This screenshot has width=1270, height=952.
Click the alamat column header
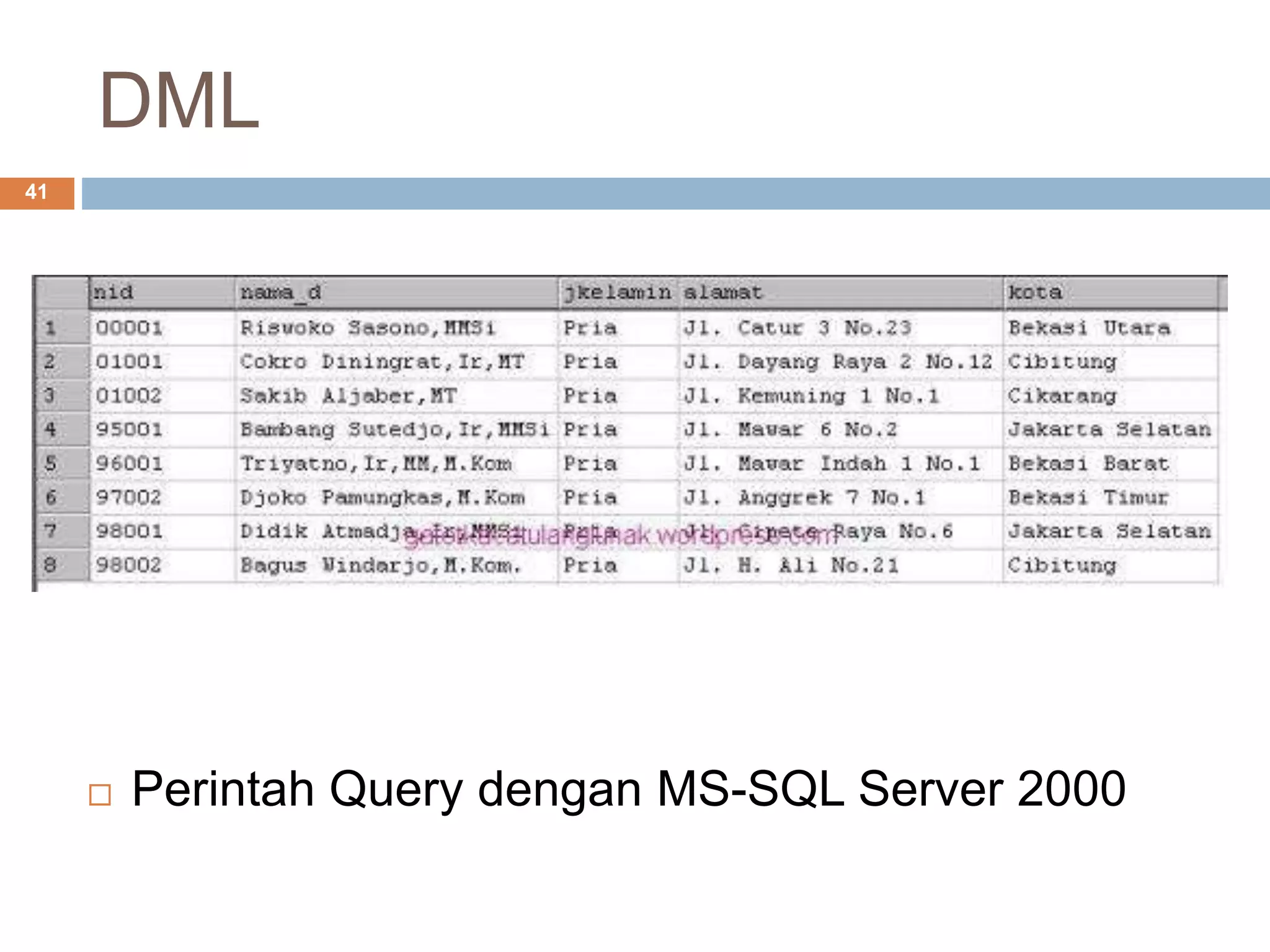click(x=841, y=293)
